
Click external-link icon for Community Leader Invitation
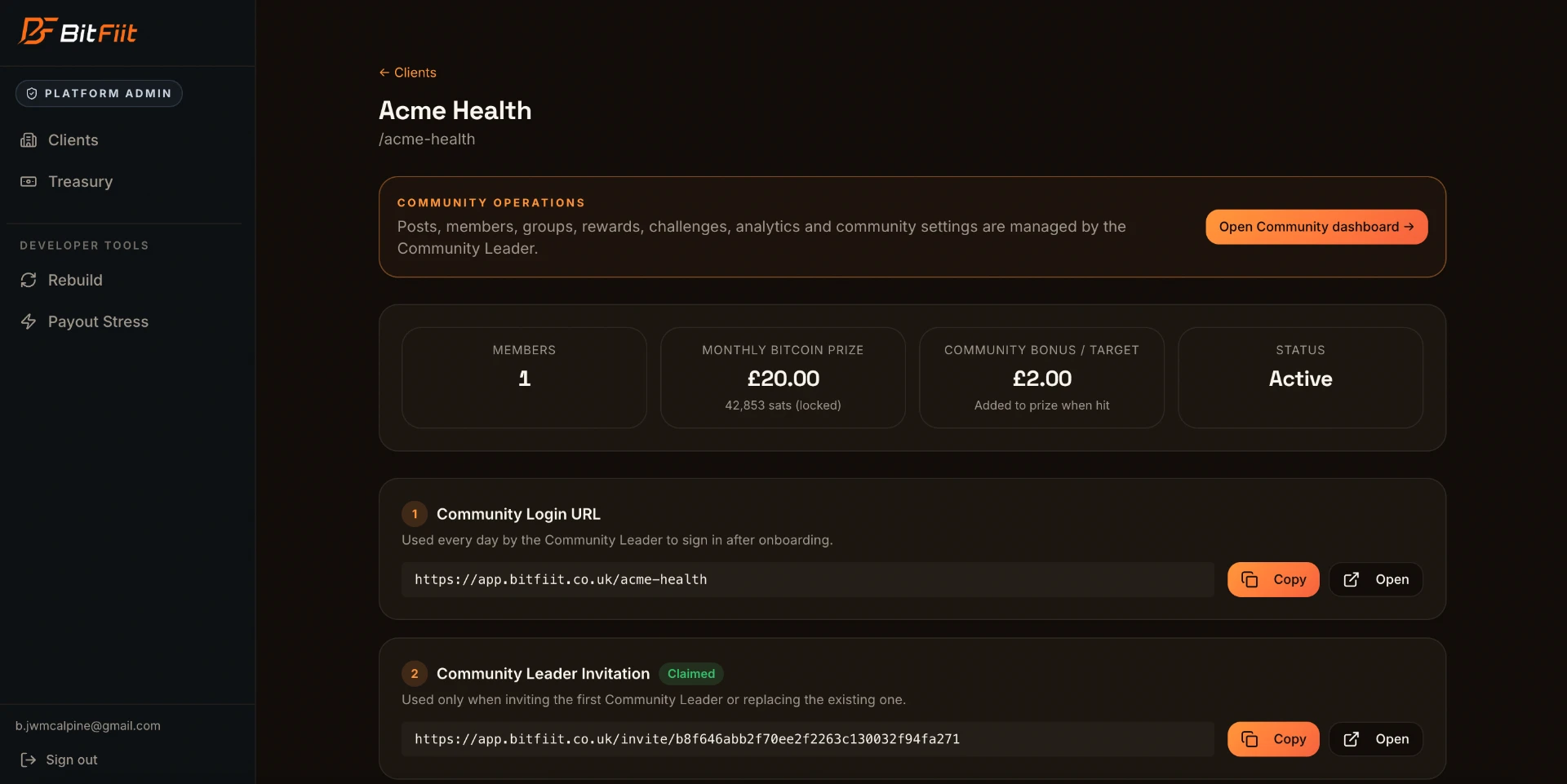tap(1352, 740)
